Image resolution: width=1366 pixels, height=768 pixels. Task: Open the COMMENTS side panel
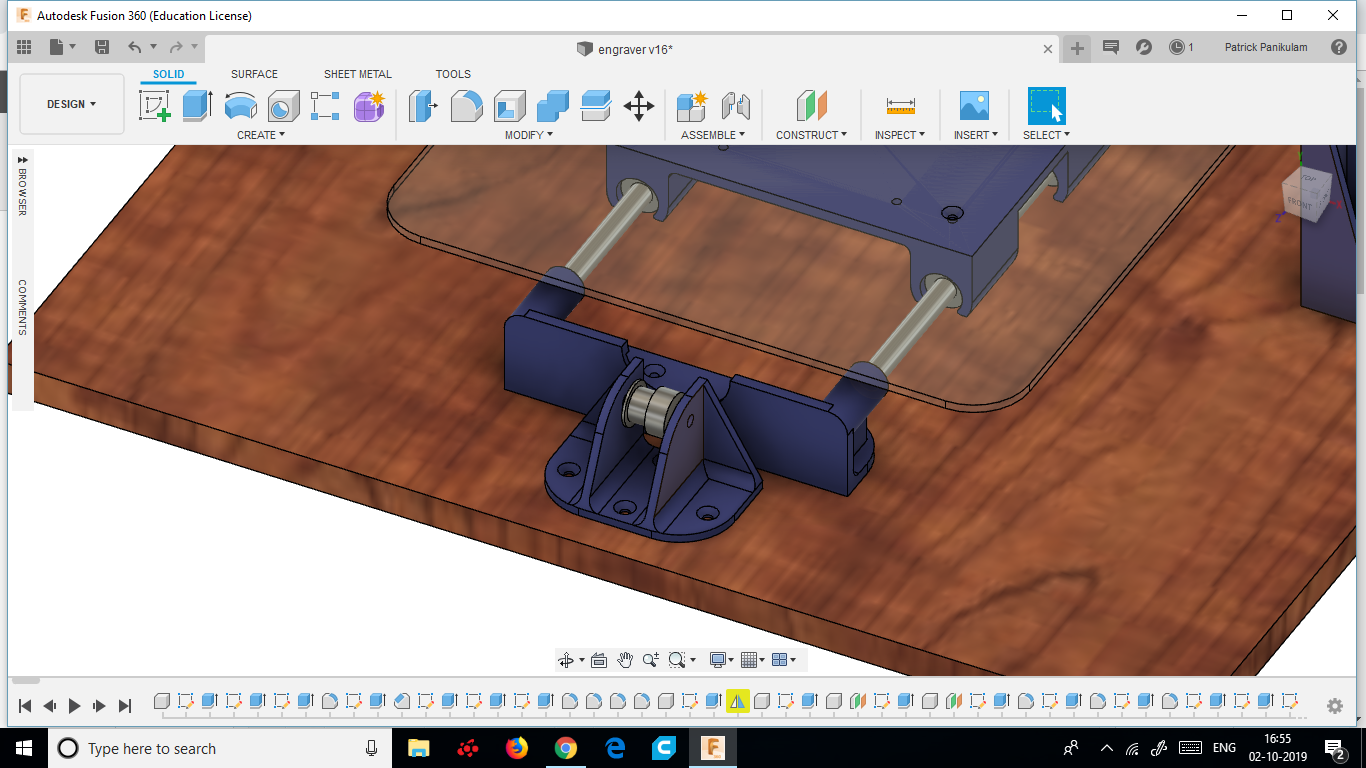(21, 305)
